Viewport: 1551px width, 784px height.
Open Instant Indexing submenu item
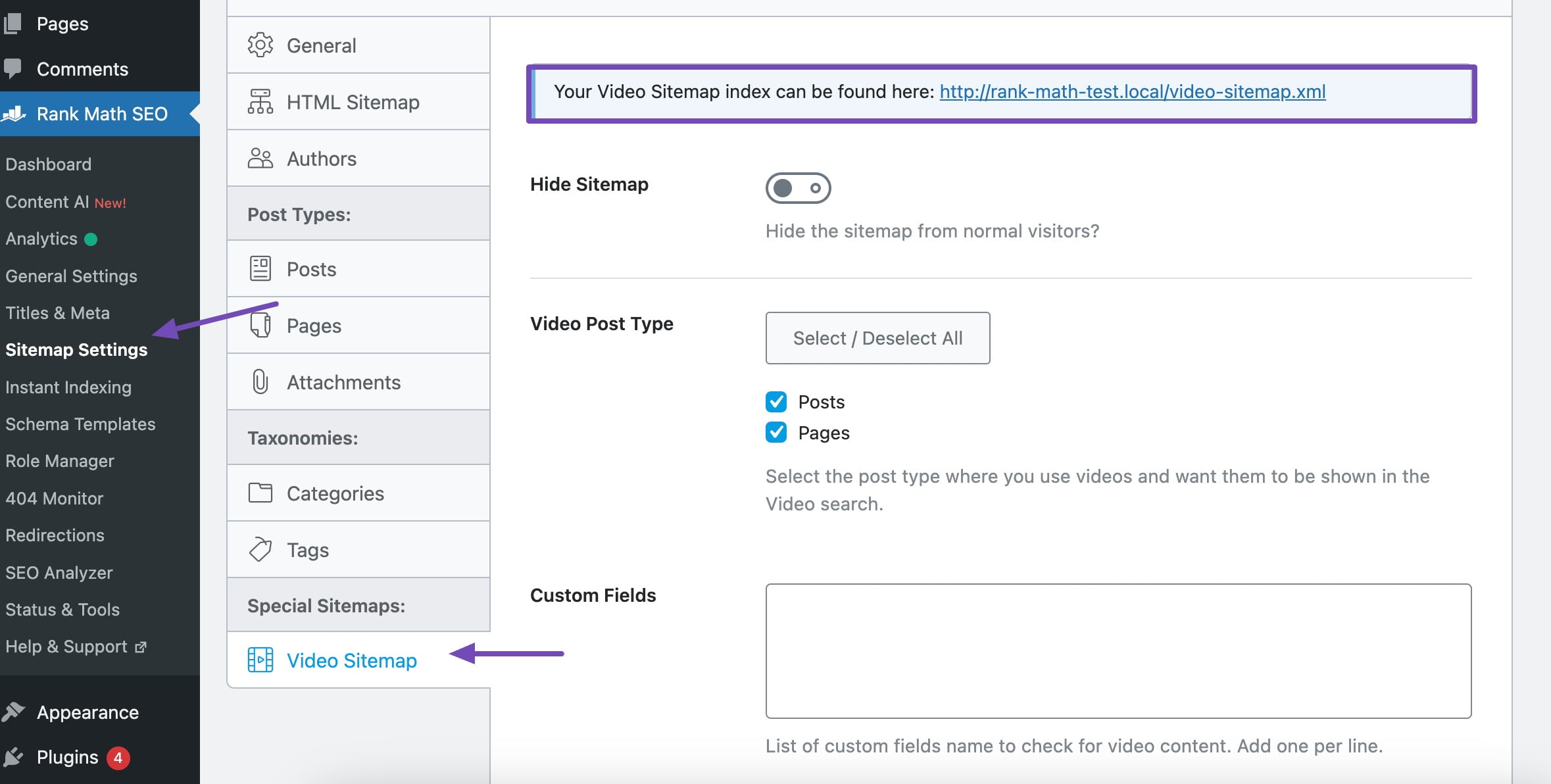[x=68, y=387]
